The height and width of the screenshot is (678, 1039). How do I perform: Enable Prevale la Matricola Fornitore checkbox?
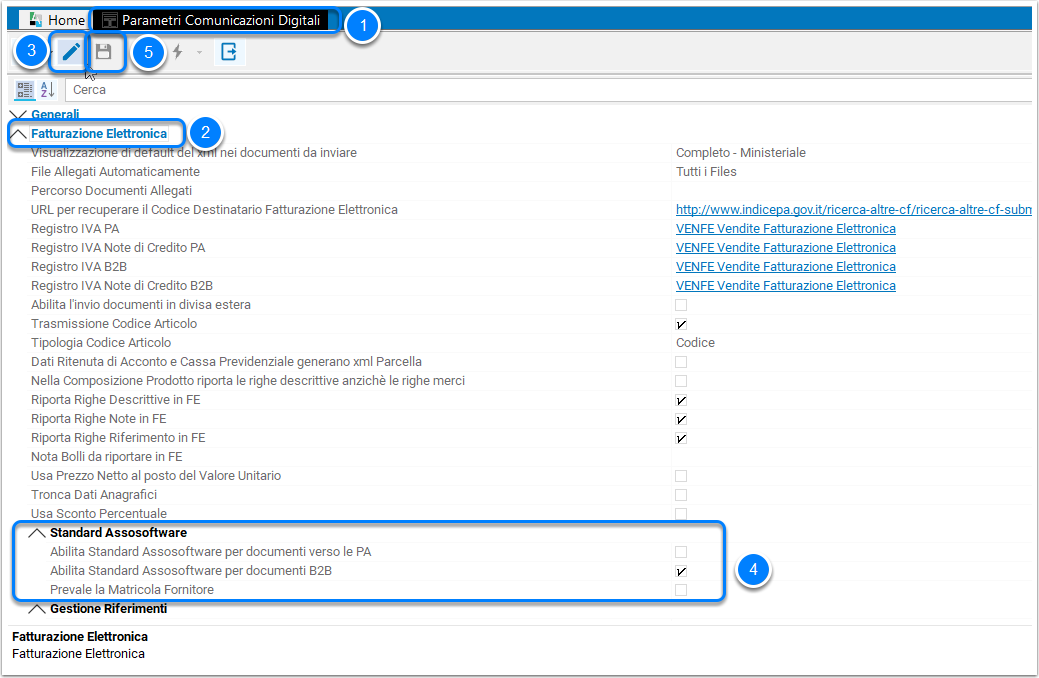(681, 590)
